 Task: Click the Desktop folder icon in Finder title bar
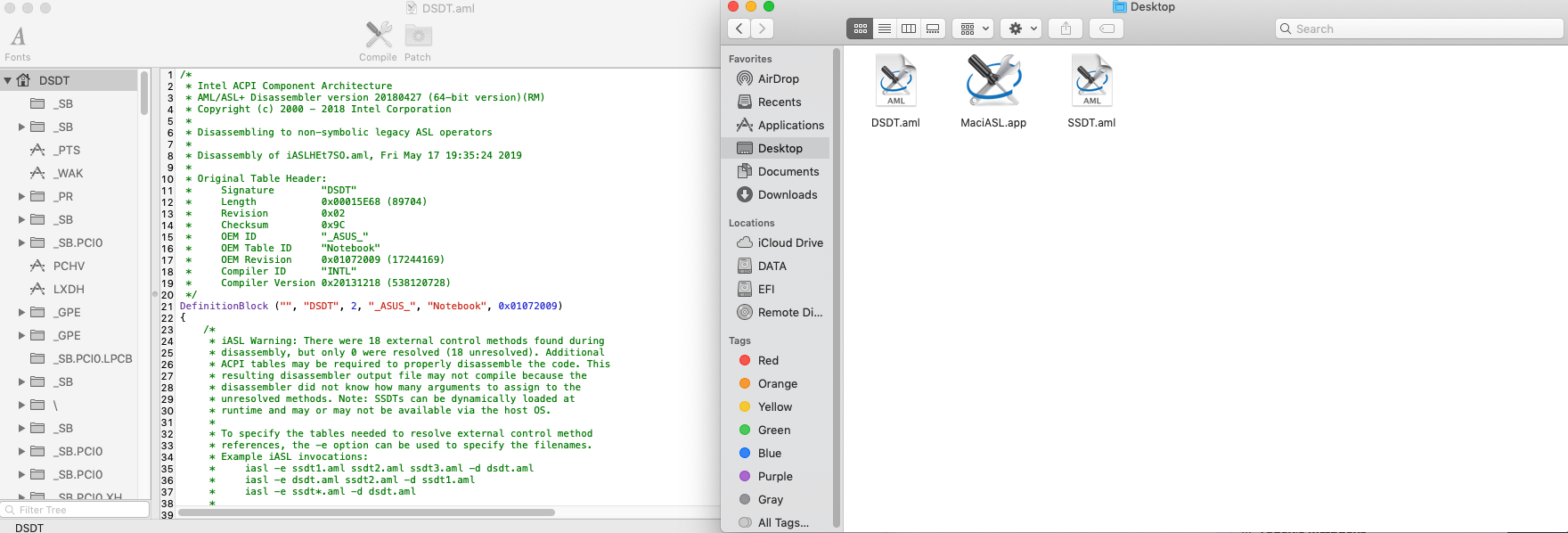(1120, 7)
